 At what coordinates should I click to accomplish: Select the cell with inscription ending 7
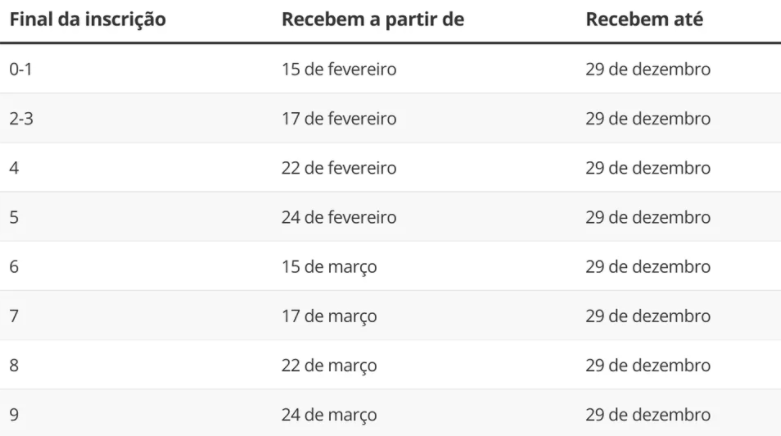click(x=14, y=317)
